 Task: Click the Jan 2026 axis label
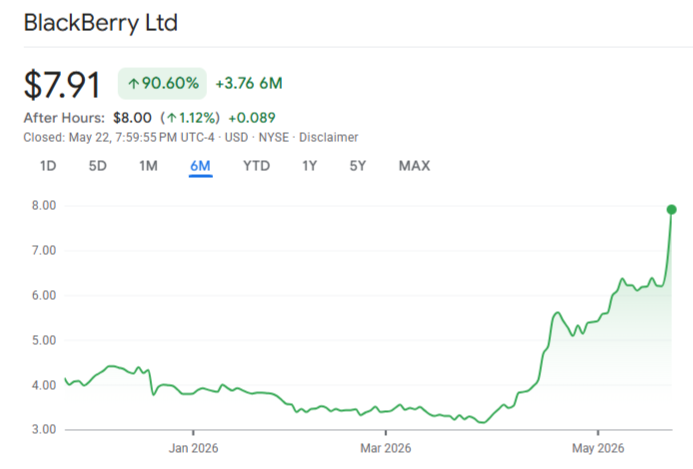tap(193, 448)
